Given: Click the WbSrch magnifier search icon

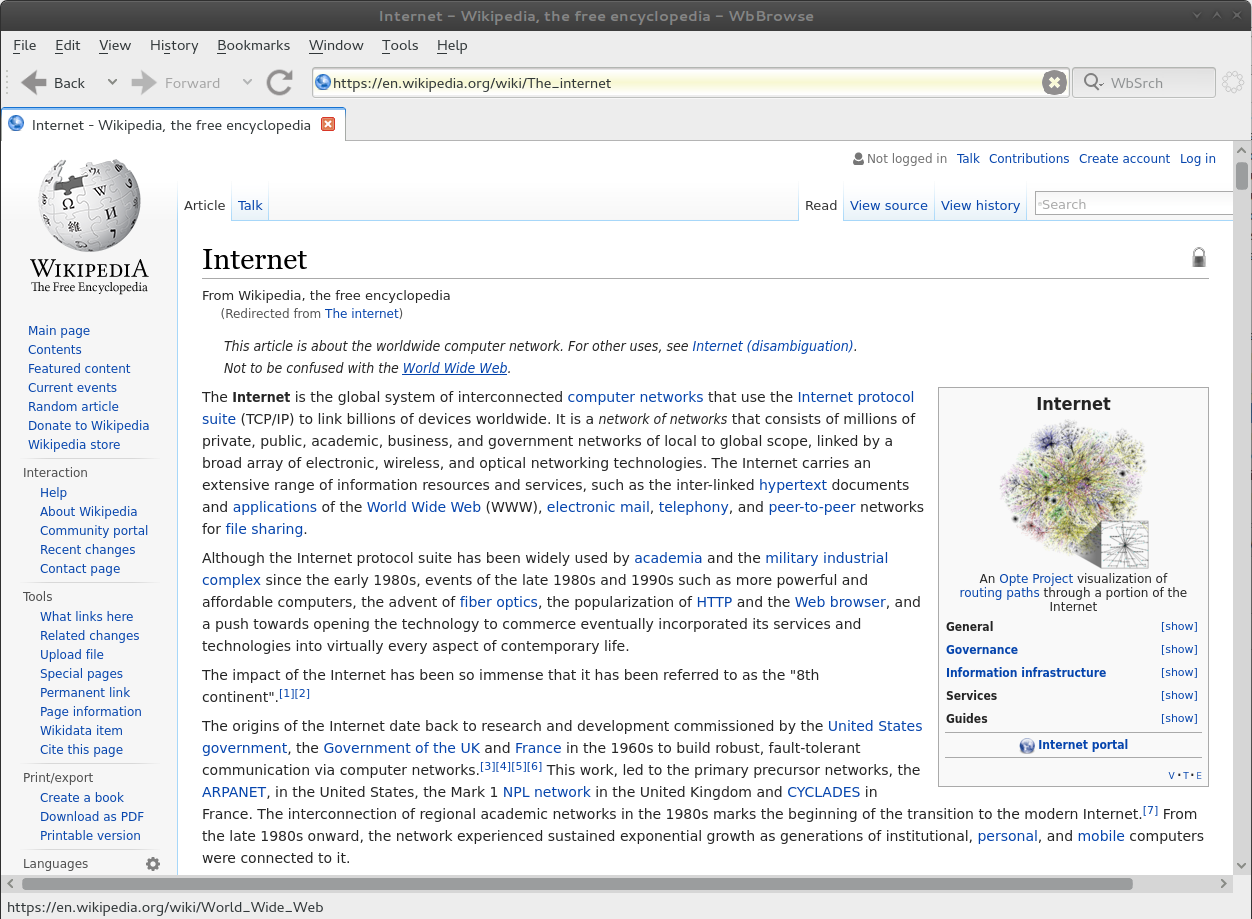Looking at the screenshot, I should point(1092,83).
